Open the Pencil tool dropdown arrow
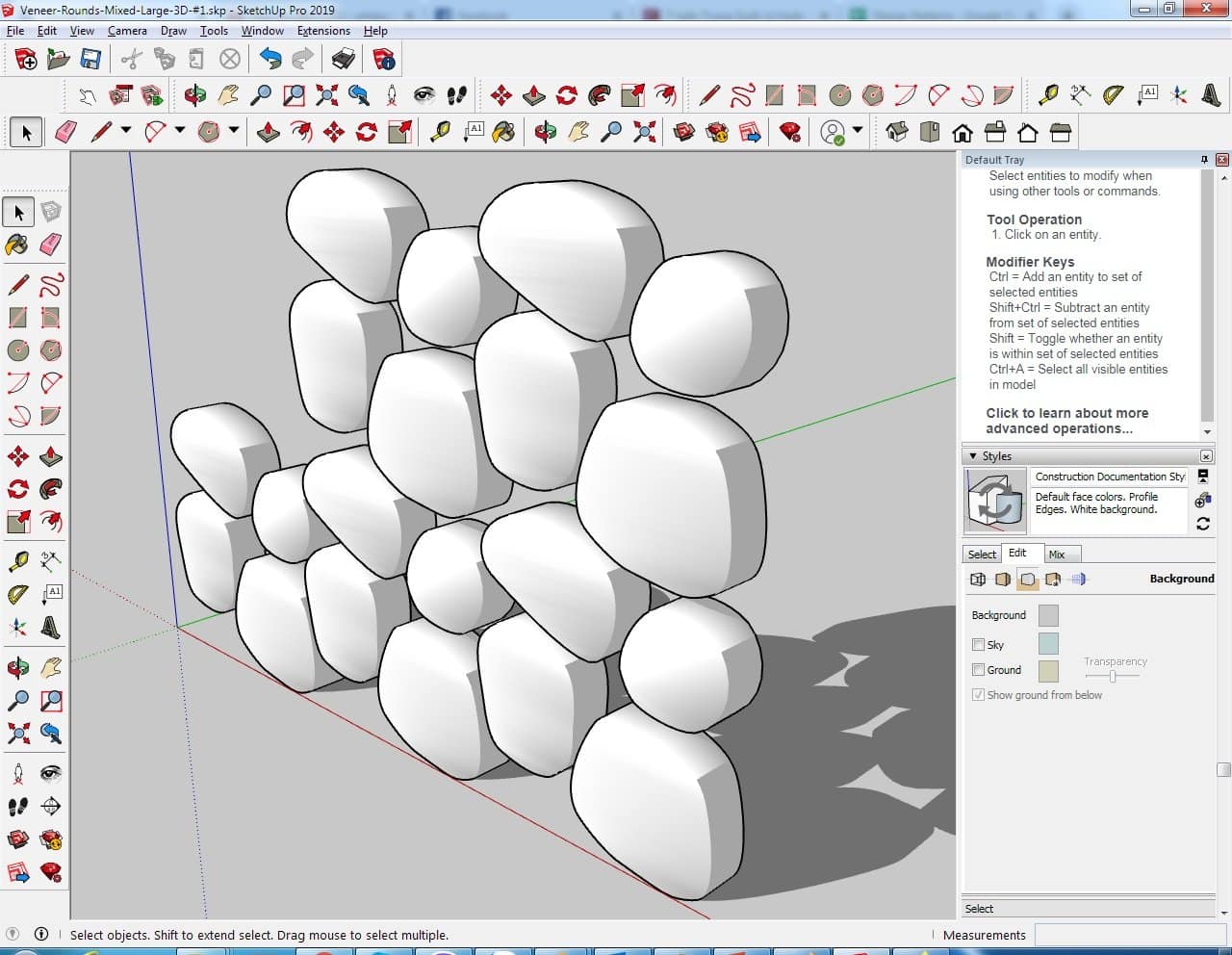 tap(125, 131)
